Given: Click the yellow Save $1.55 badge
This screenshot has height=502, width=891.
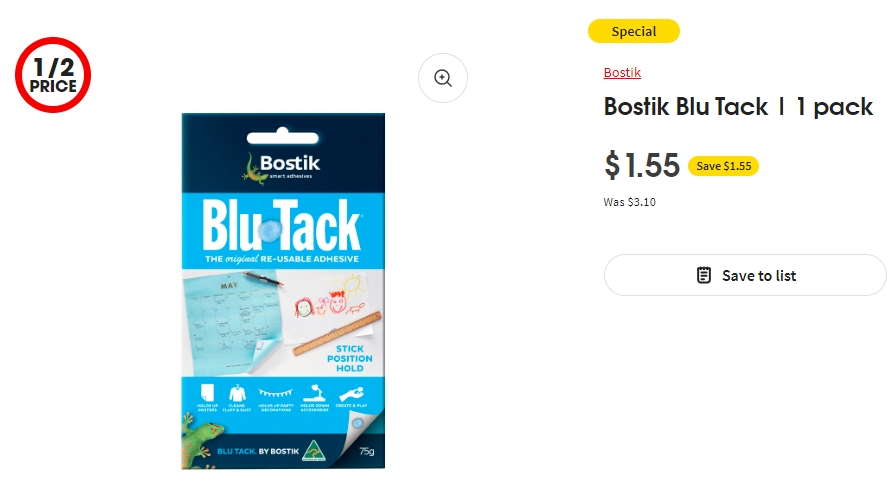Looking at the screenshot, I should [x=723, y=166].
